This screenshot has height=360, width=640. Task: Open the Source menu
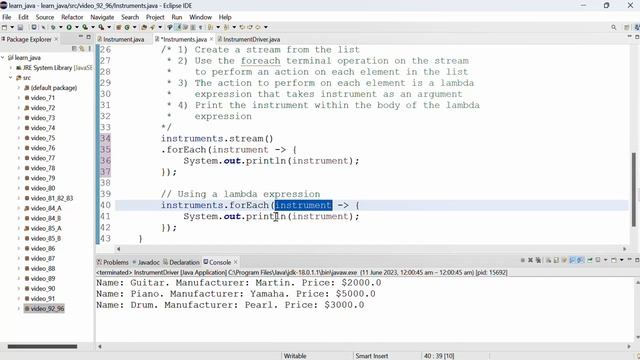pyautogui.click(x=44, y=17)
